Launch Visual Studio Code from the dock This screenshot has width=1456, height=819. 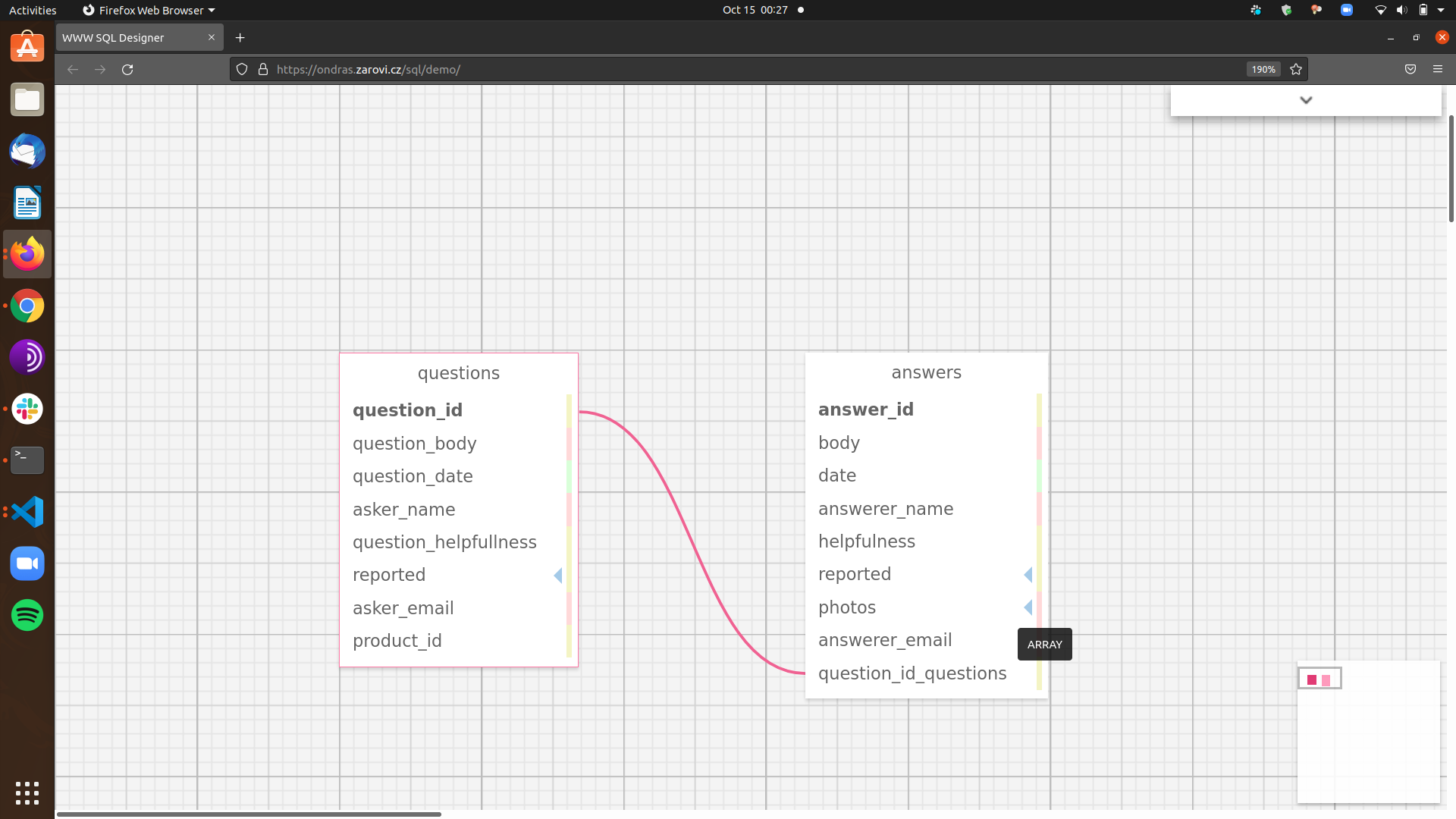point(27,512)
